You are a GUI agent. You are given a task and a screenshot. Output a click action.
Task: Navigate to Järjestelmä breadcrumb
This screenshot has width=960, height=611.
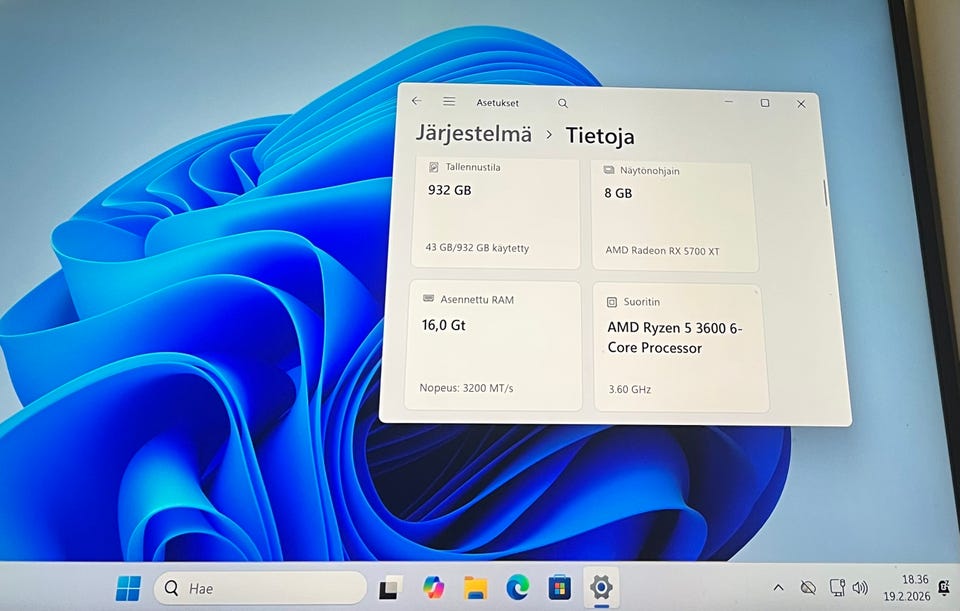pyautogui.click(x=474, y=133)
